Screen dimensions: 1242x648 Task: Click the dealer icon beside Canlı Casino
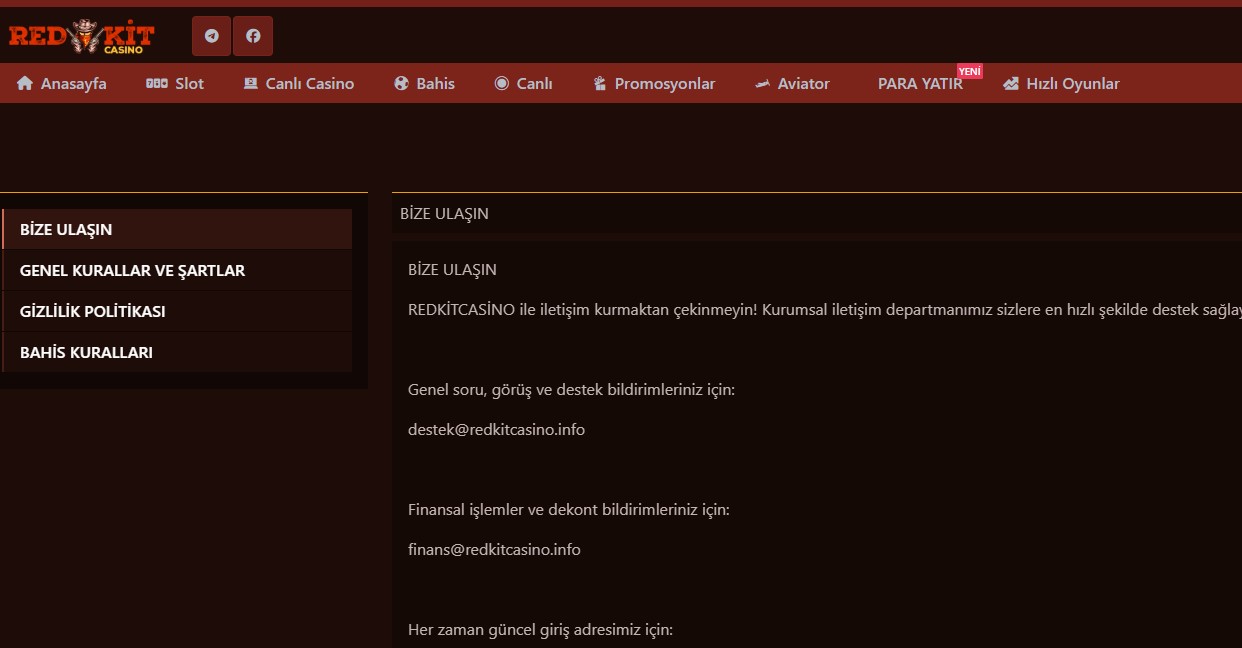pos(251,84)
